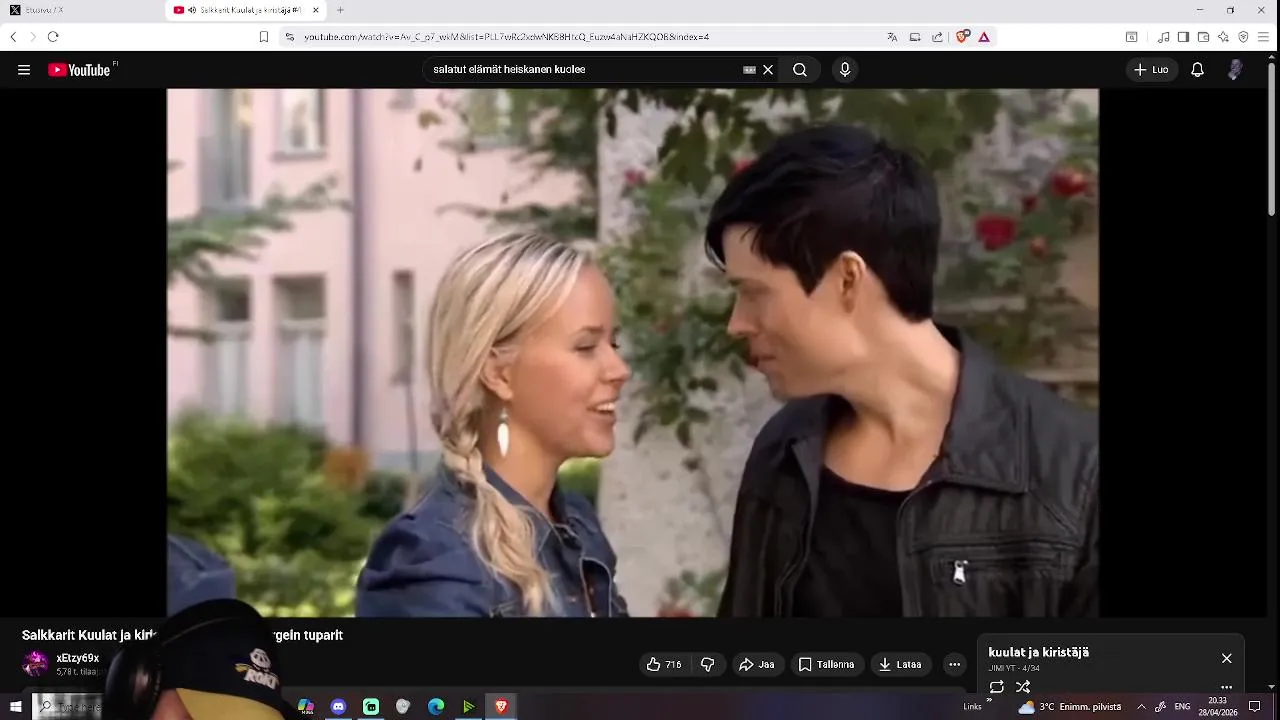Clear the YouTube search text
The height and width of the screenshot is (720, 1280).
pos(768,70)
